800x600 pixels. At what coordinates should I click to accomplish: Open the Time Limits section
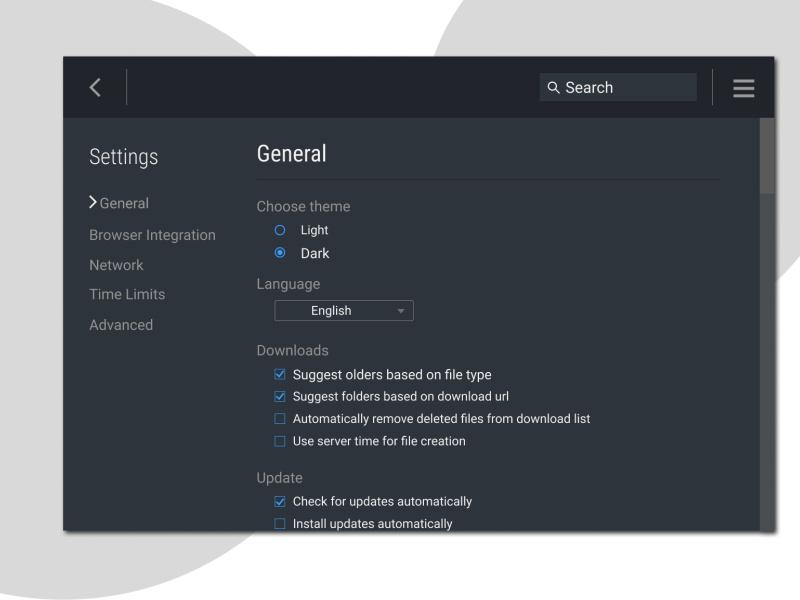coord(127,294)
